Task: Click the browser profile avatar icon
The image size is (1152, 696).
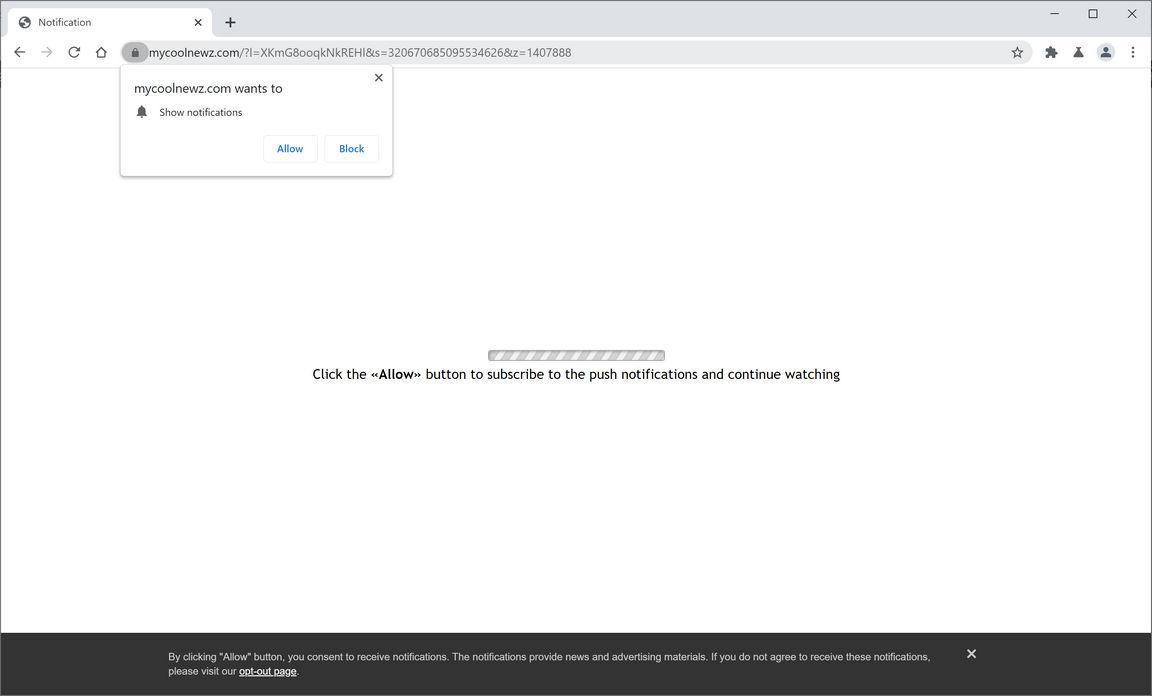Action: pos(1106,52)
